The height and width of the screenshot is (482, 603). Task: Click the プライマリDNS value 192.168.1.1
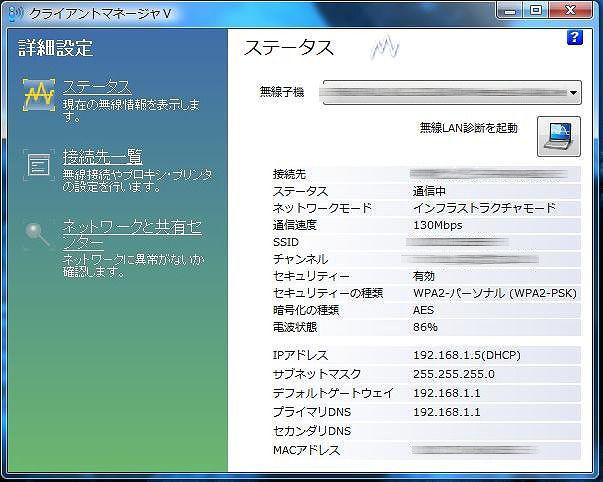point(447,412)
